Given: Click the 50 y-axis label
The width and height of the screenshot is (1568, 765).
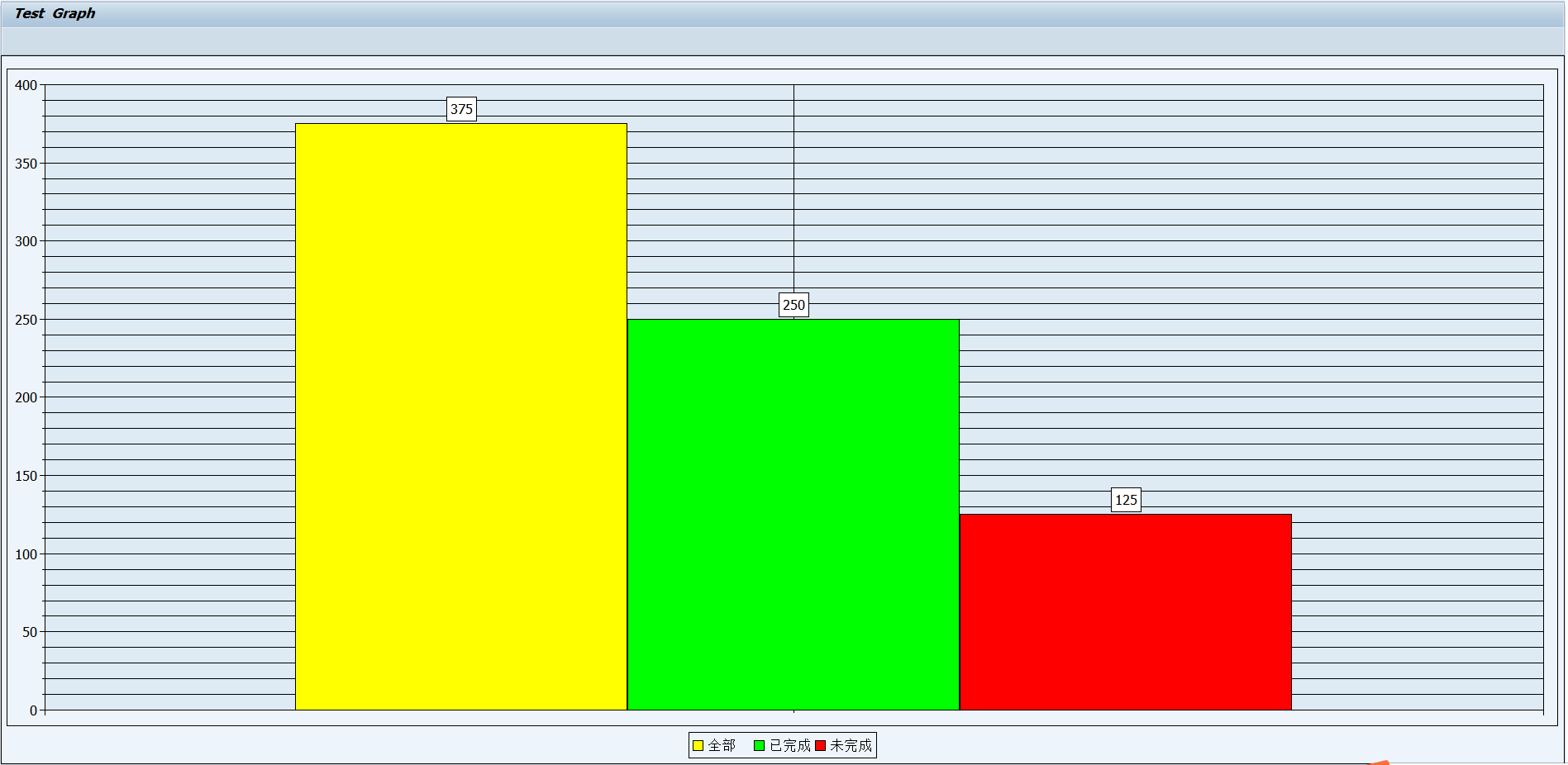Looking at the screenshot, I should (x=30, y=632).
